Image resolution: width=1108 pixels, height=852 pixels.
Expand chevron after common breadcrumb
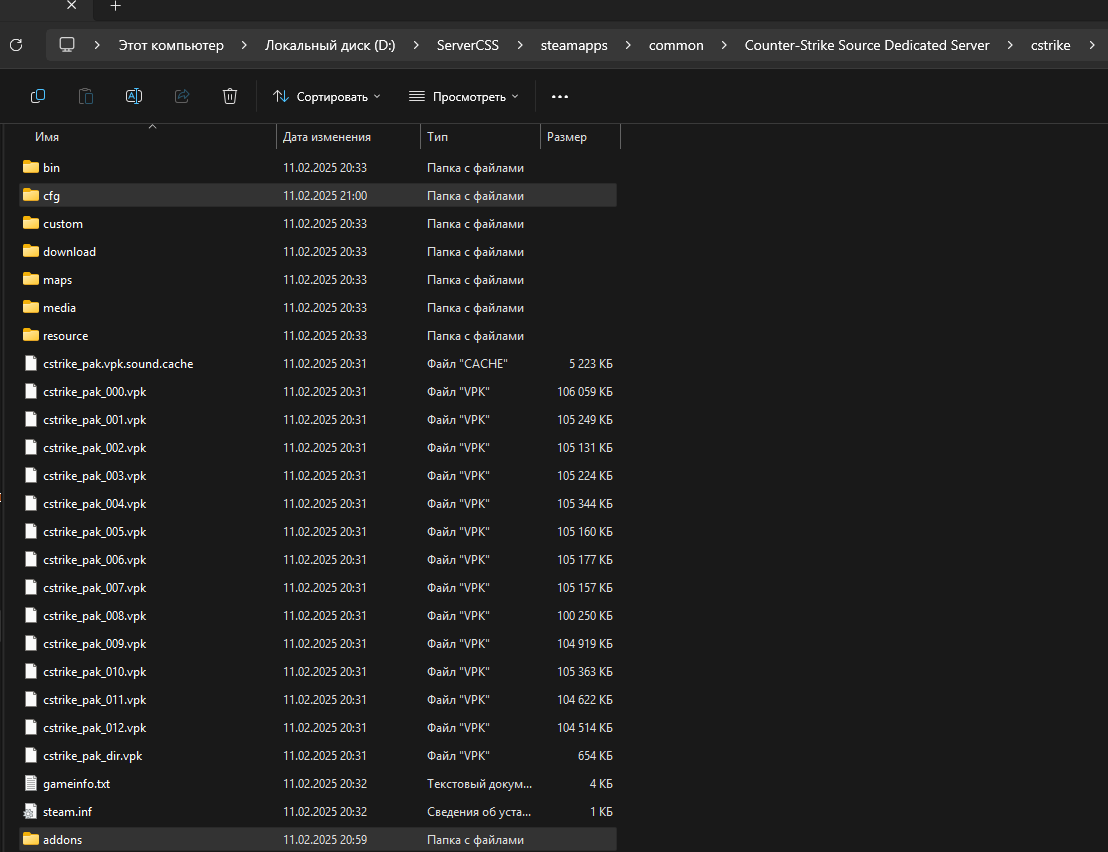click(724, 45)
